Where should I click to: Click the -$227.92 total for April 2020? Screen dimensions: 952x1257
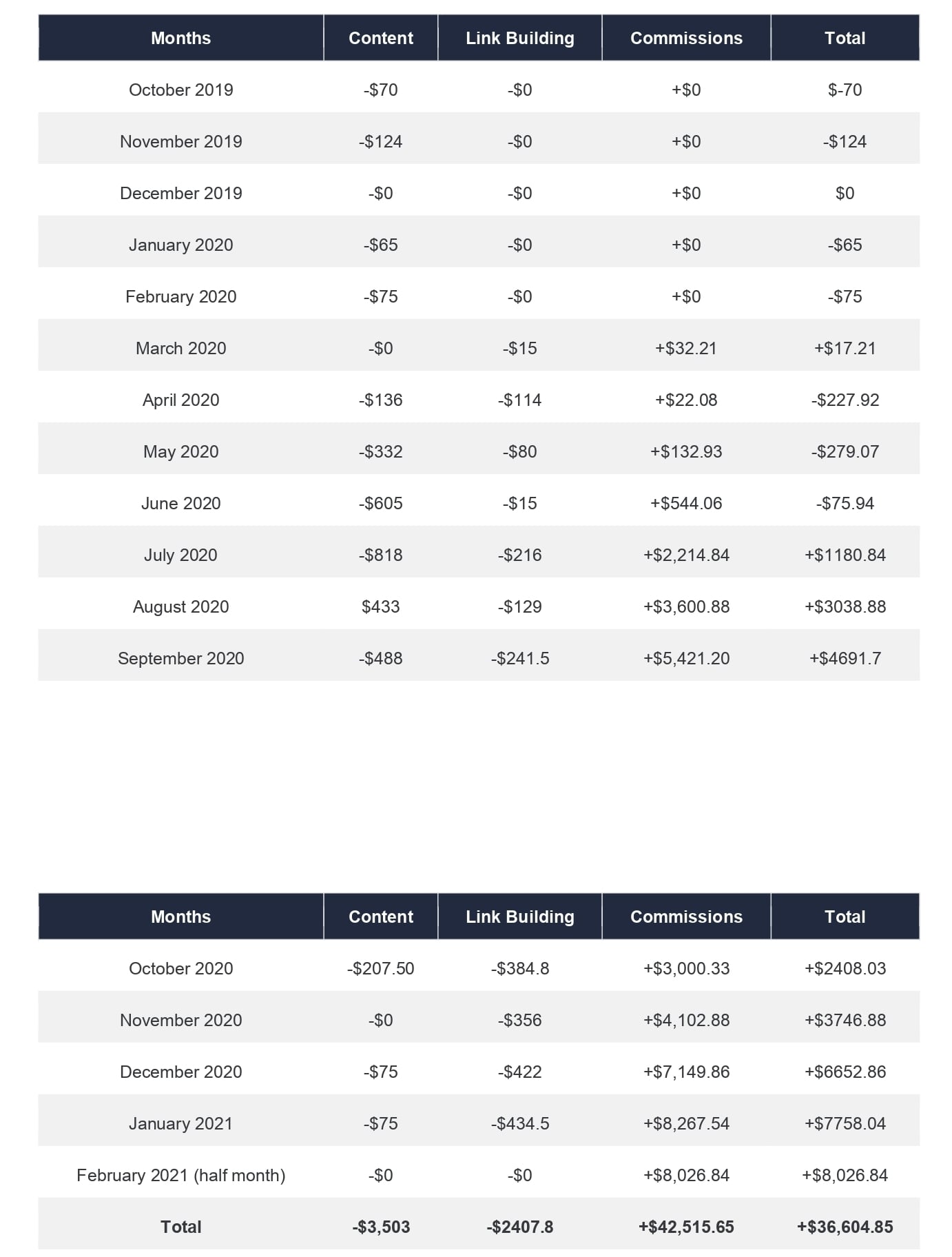coord(845,400)
